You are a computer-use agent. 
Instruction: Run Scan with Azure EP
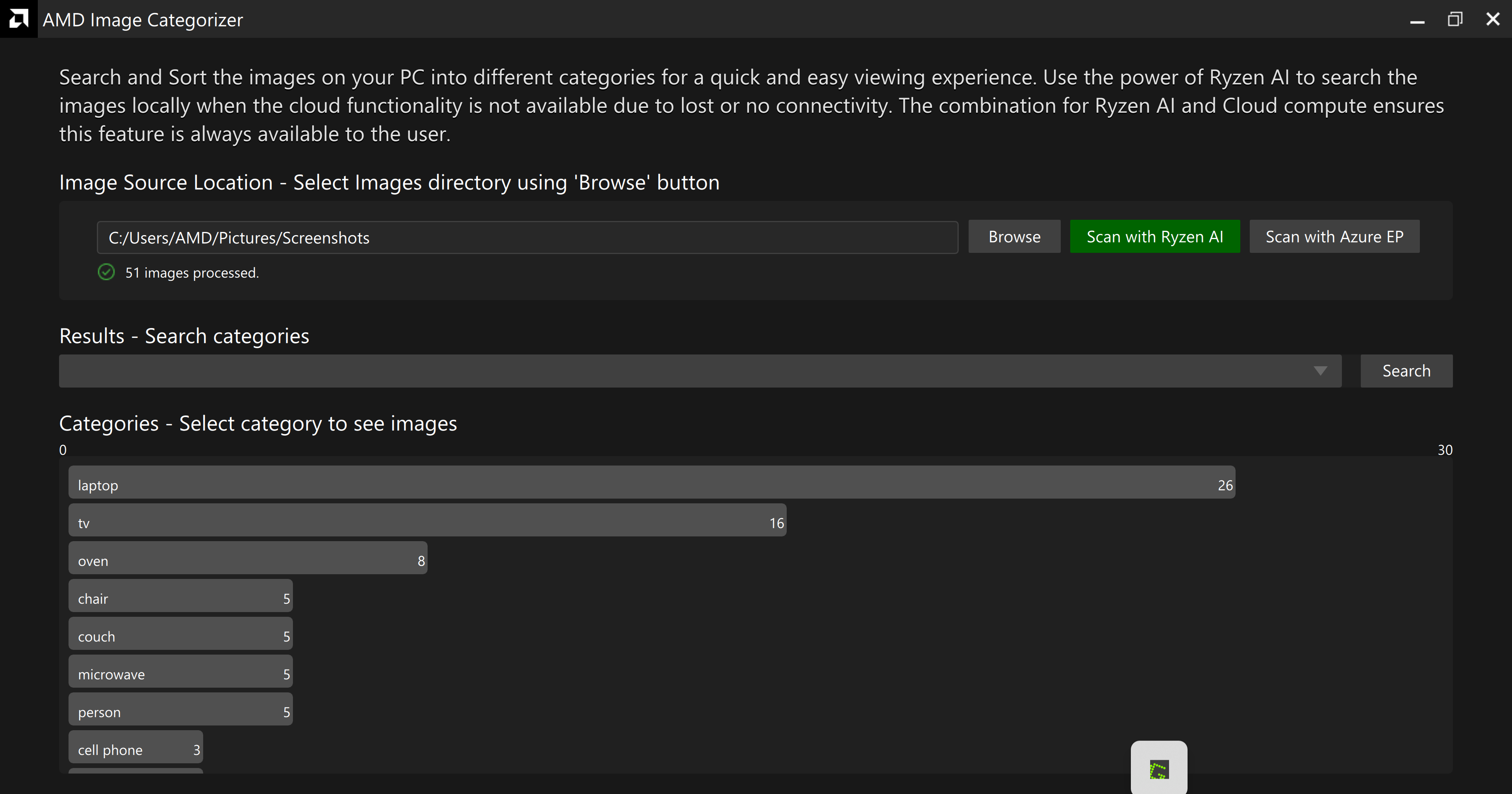tap(1334, 237)
